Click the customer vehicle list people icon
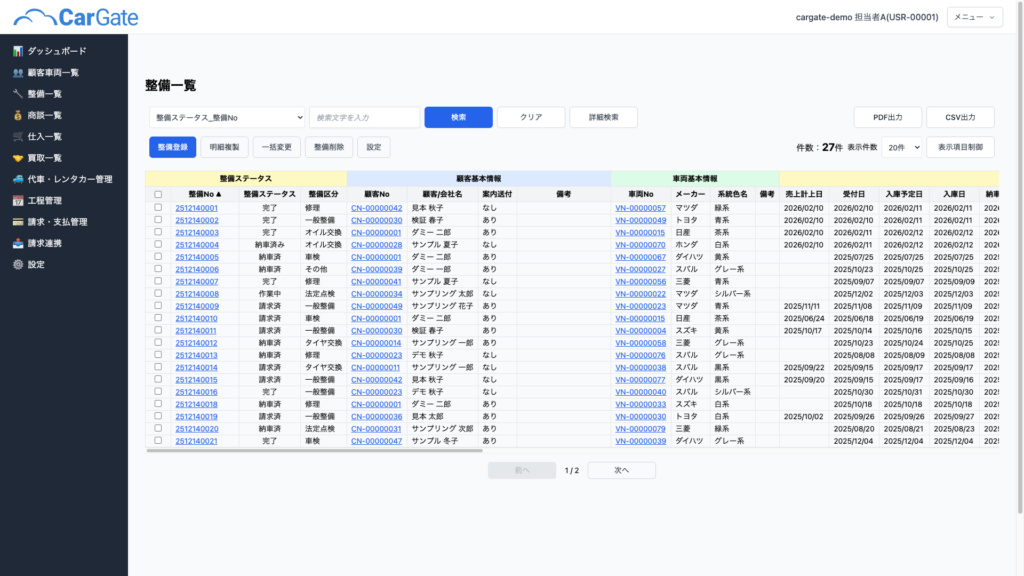Viewport: 1024px width, 576px height. [18, 72]
